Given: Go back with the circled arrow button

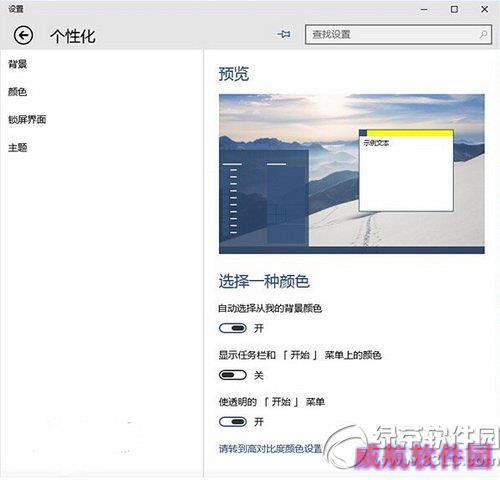Looking at the screenshot, I should click(x=23, y=35).
